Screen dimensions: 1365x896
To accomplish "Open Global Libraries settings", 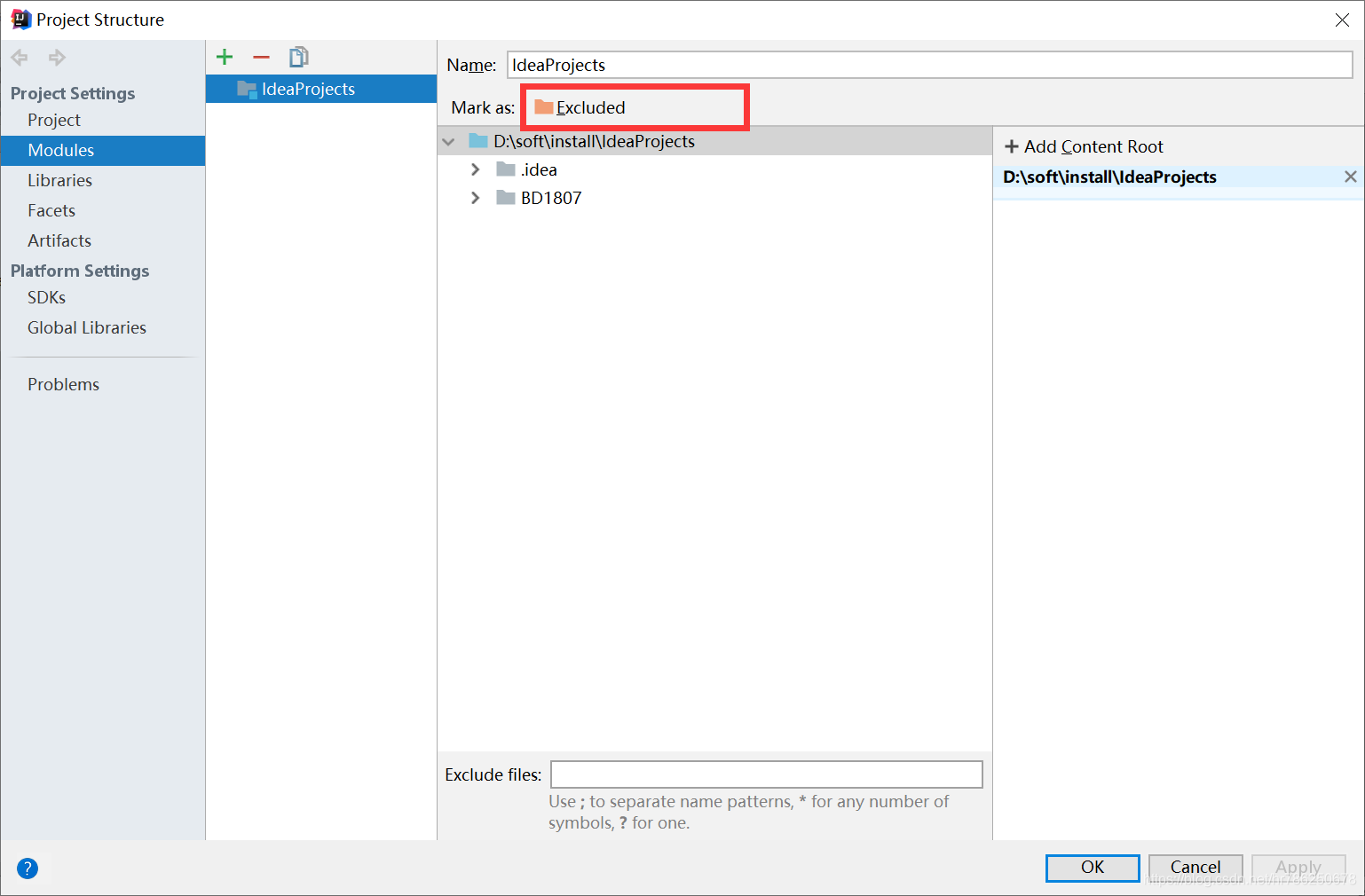I will click(x=87, y=327).
